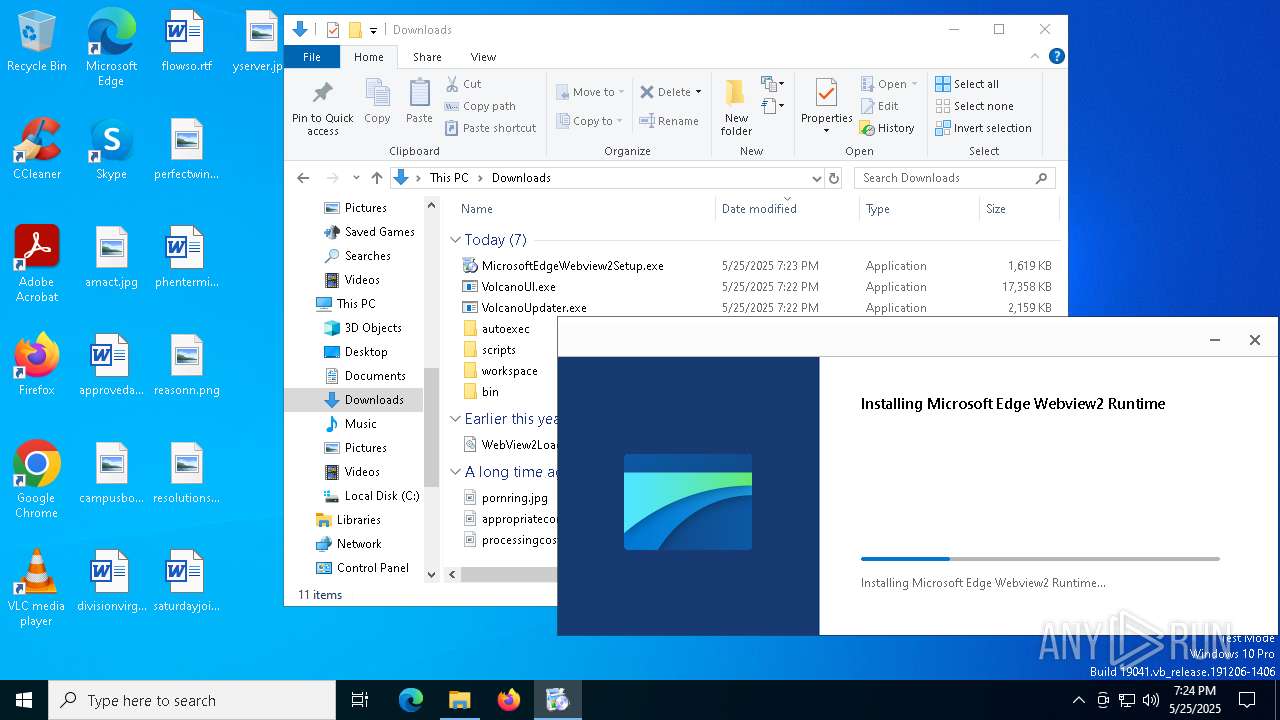Expand the Delete dropdown arrow

pyautogui.click(x=698, y=92)
